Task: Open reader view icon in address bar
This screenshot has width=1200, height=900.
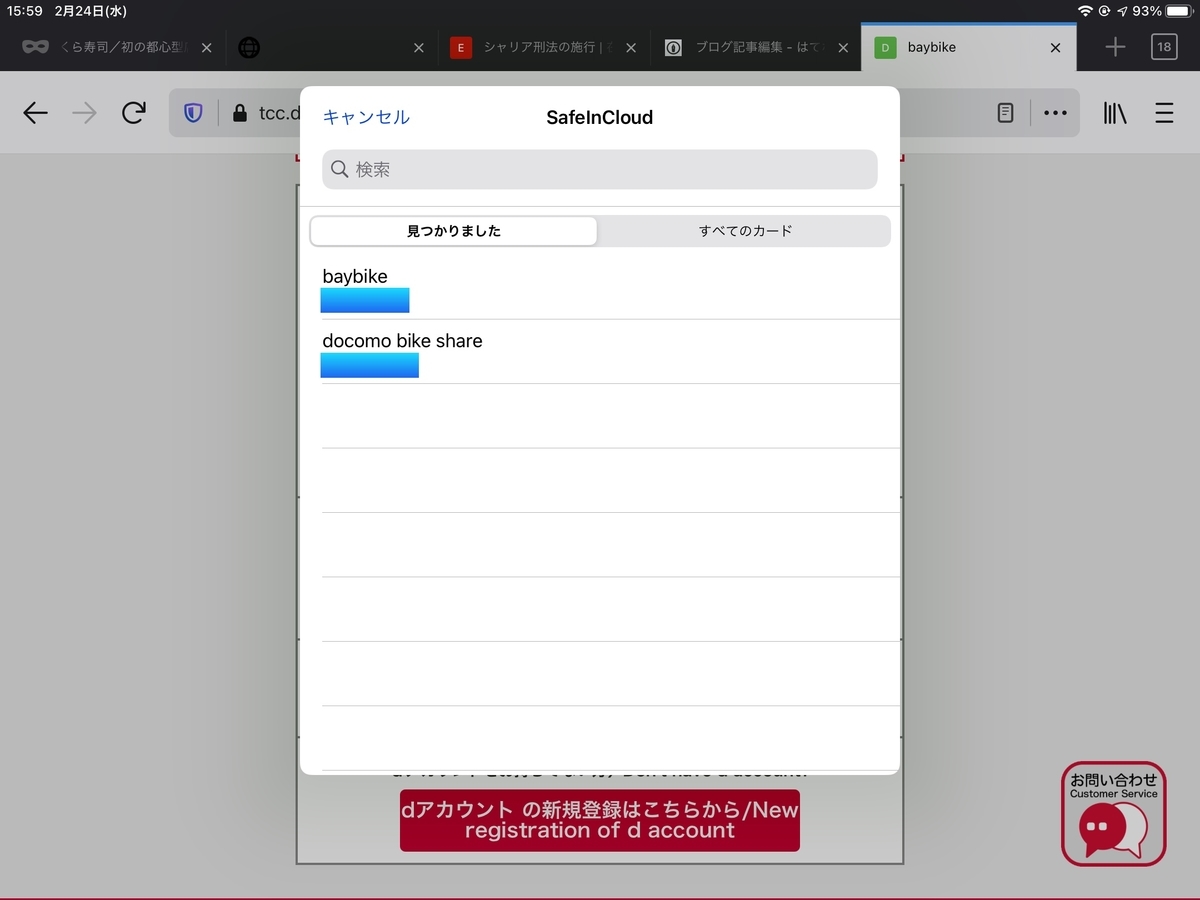Action: tap(1006, 114)
